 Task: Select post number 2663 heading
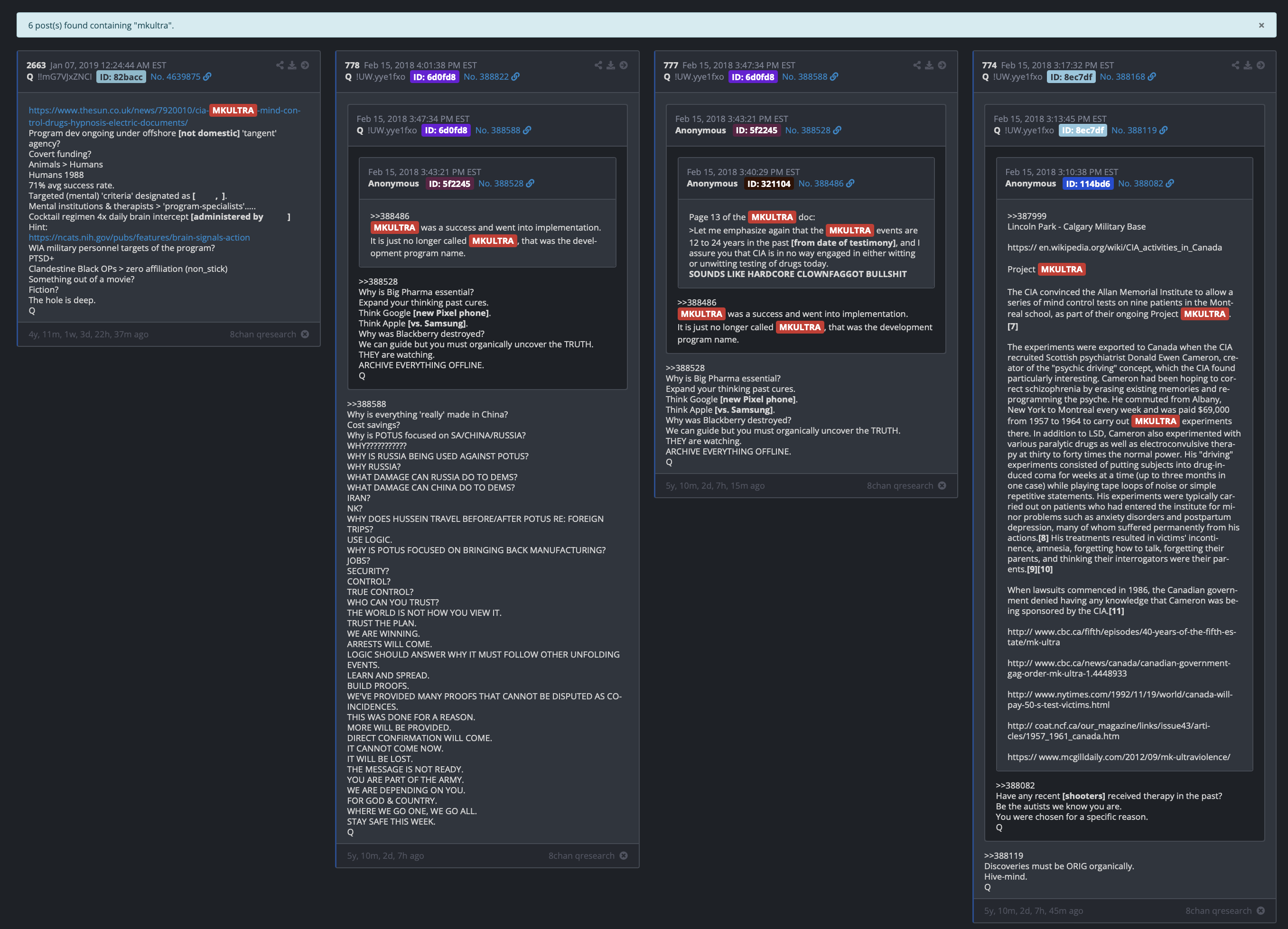click(x=36, y=65)
